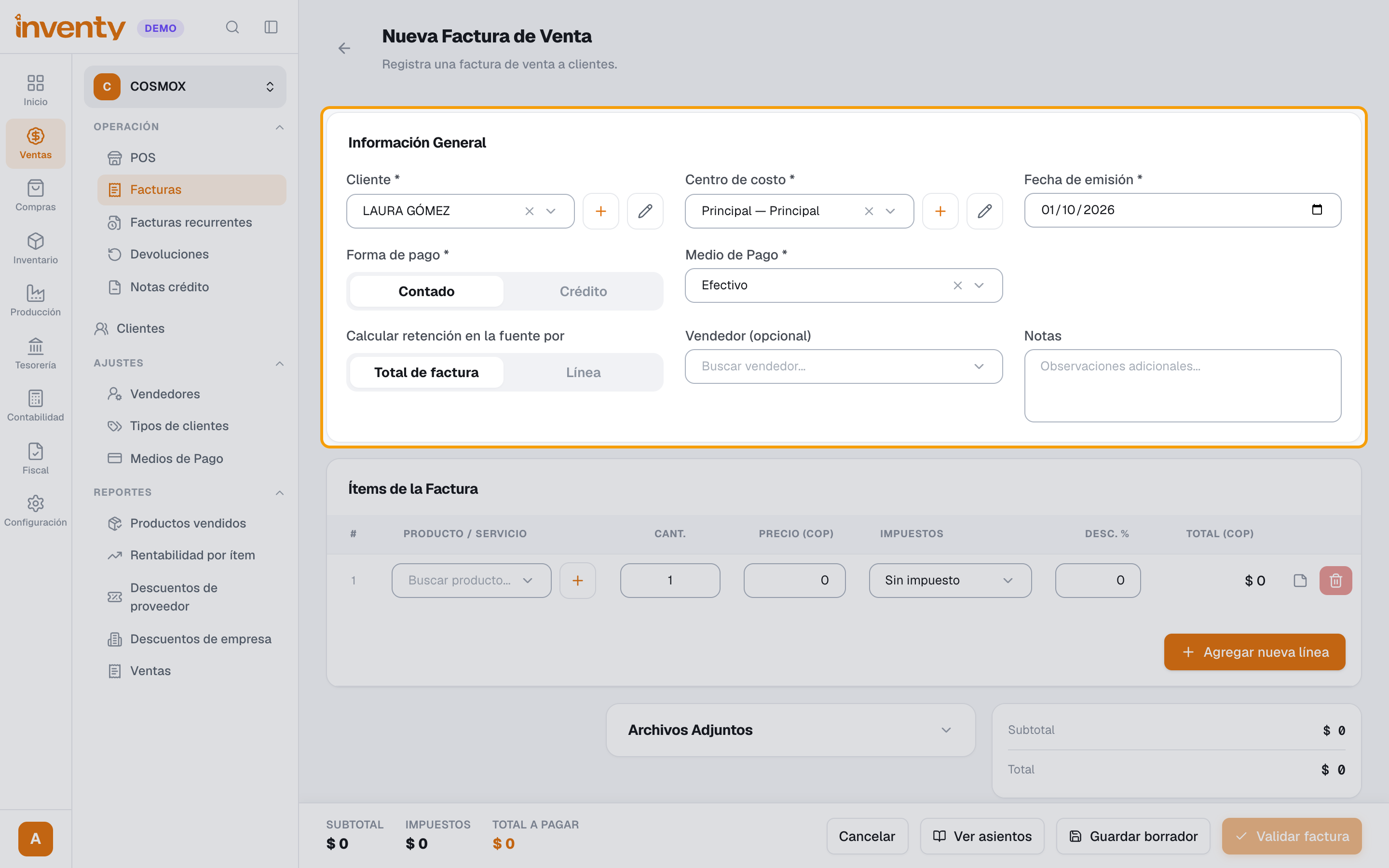Expand Archivos Adjuntos section
The image size is (1389, 868).
point(790,730)
